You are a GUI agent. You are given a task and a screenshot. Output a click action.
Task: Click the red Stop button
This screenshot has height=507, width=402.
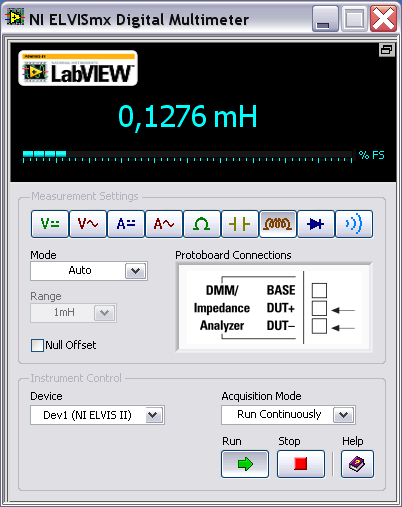click(301, 464)
